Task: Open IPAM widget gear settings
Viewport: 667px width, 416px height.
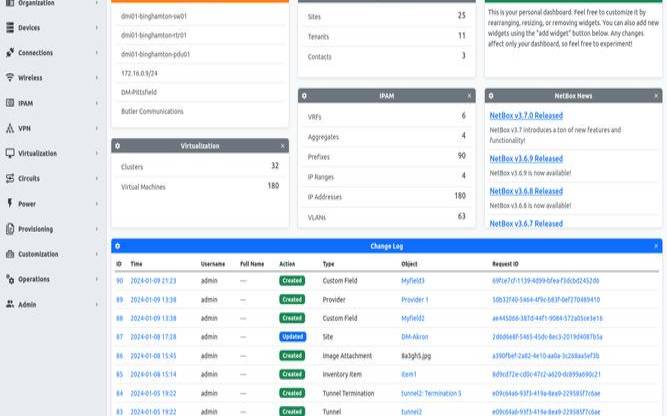Action: [x=304, y=95]
